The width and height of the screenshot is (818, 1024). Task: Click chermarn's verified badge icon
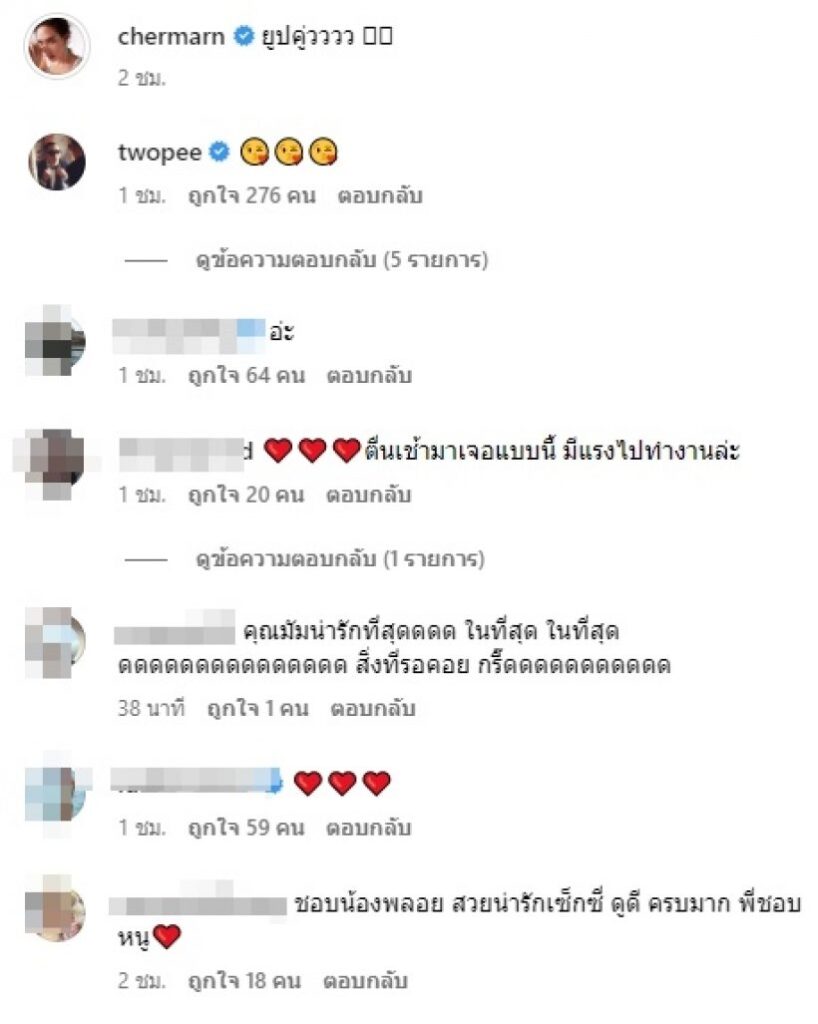point(244,36)
